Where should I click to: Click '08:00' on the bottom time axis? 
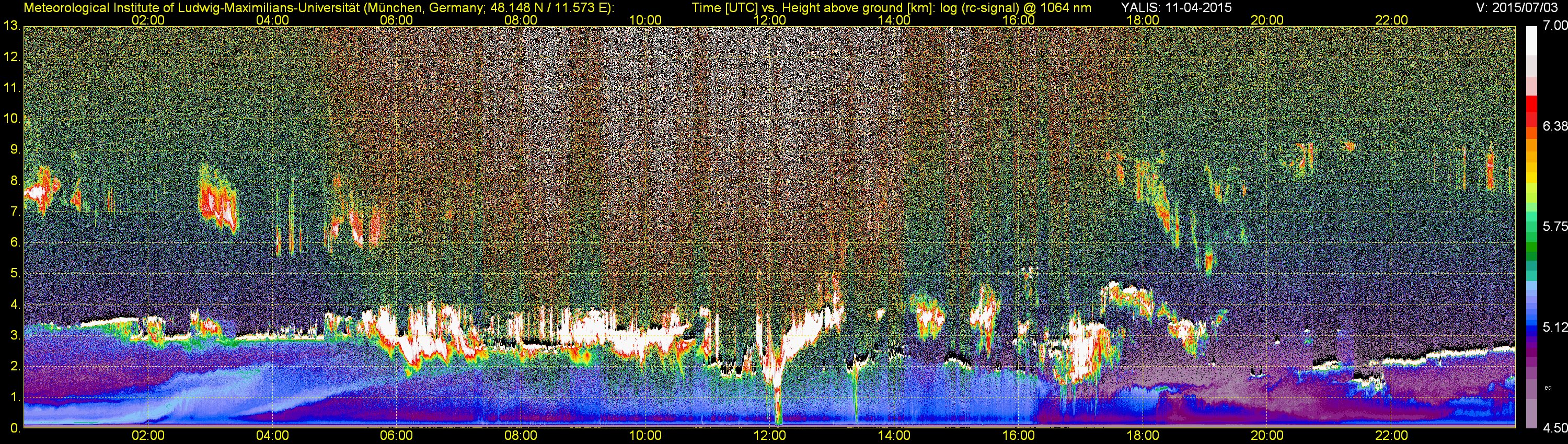(x=521, y=436)
